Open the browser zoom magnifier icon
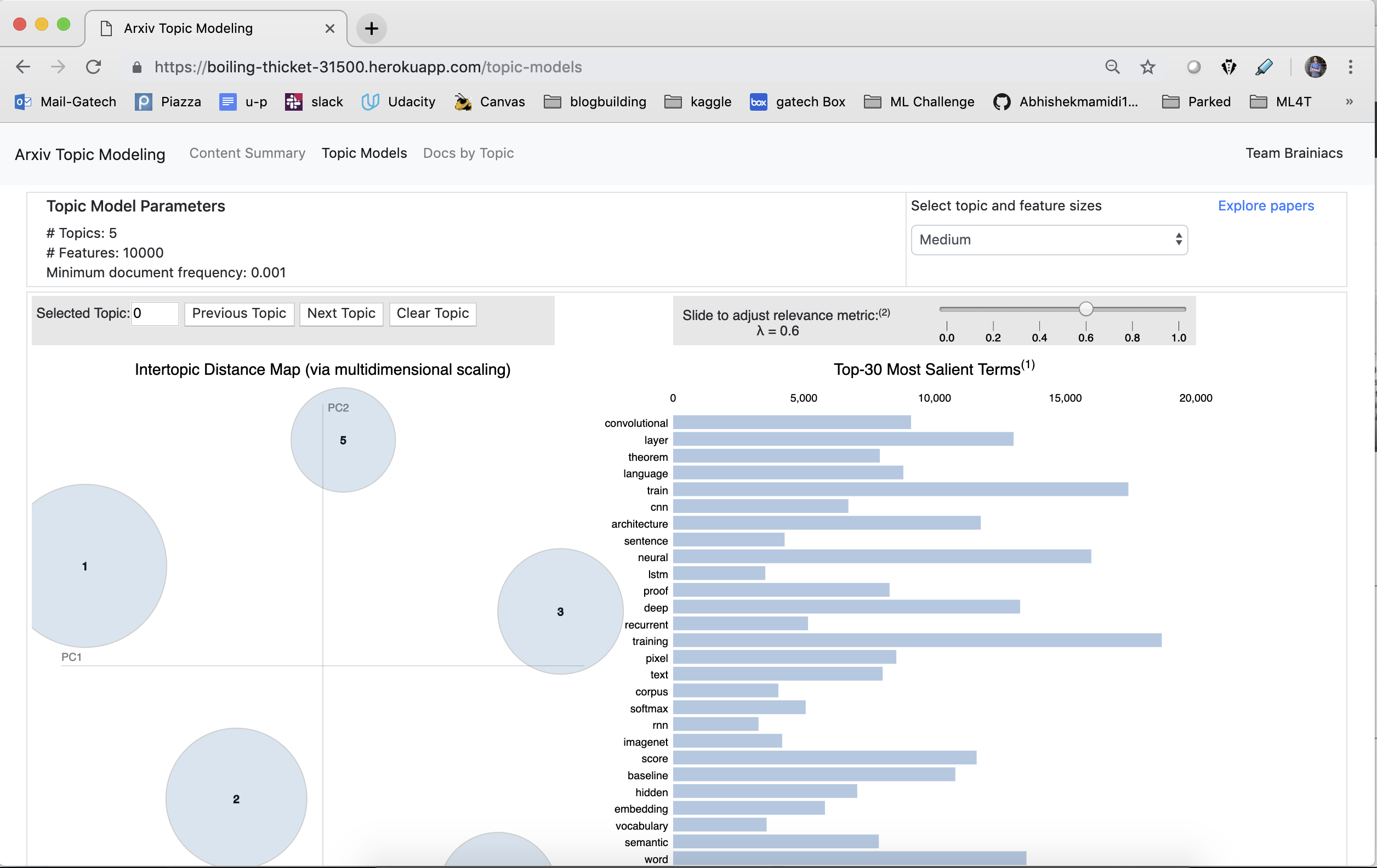 [x=1112, y=67]
